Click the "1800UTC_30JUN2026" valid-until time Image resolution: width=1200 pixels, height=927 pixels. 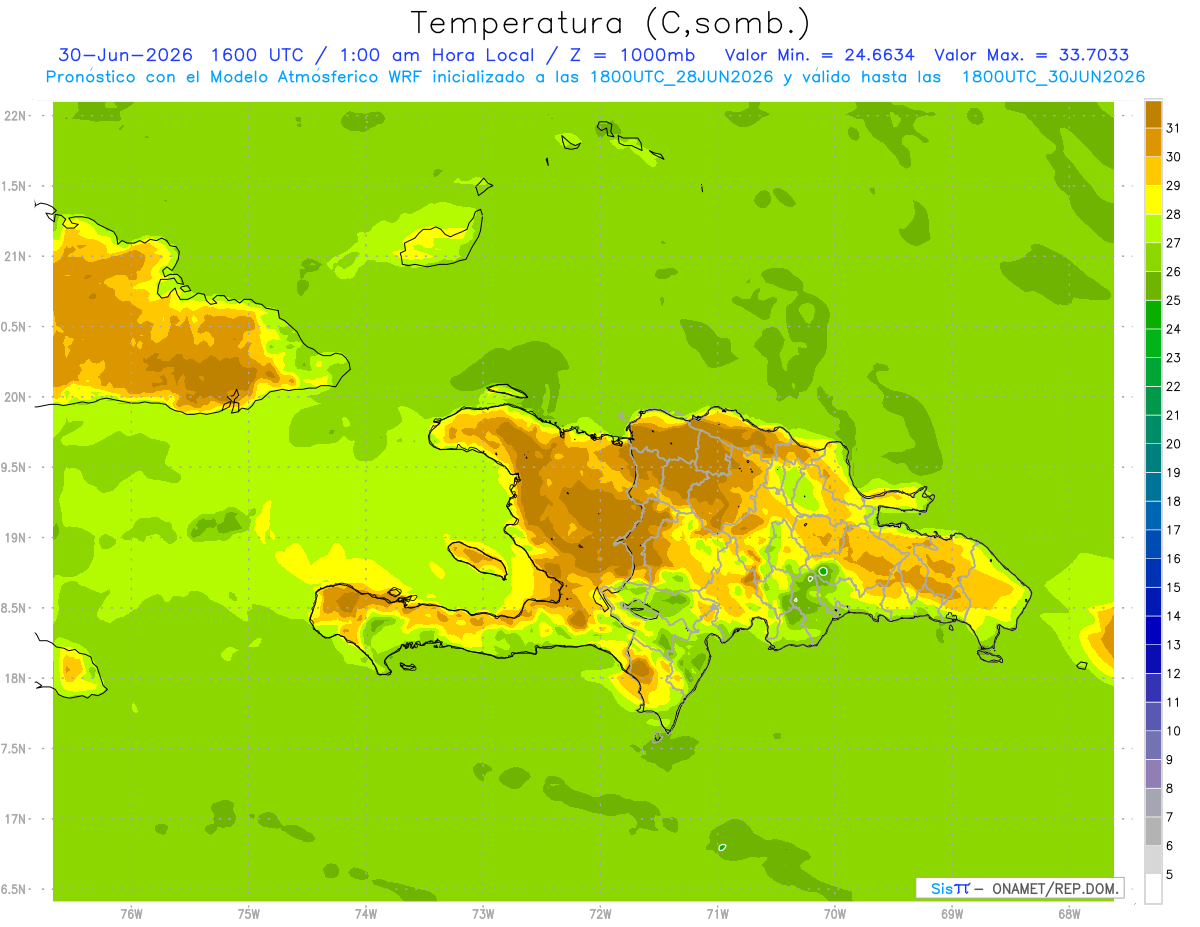[x=1053, y=77]
